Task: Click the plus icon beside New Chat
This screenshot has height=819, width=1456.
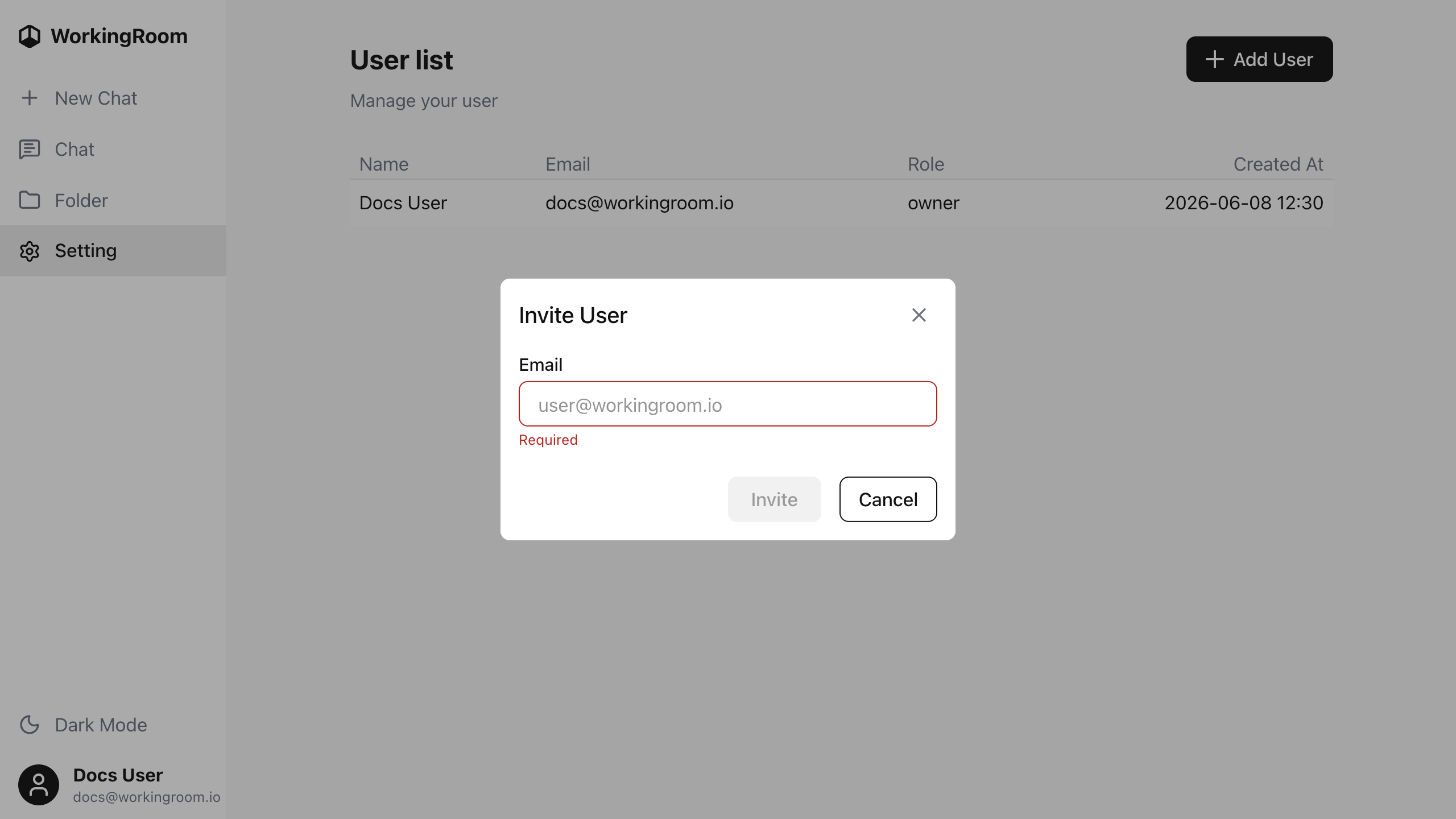Action: point(30,98)
